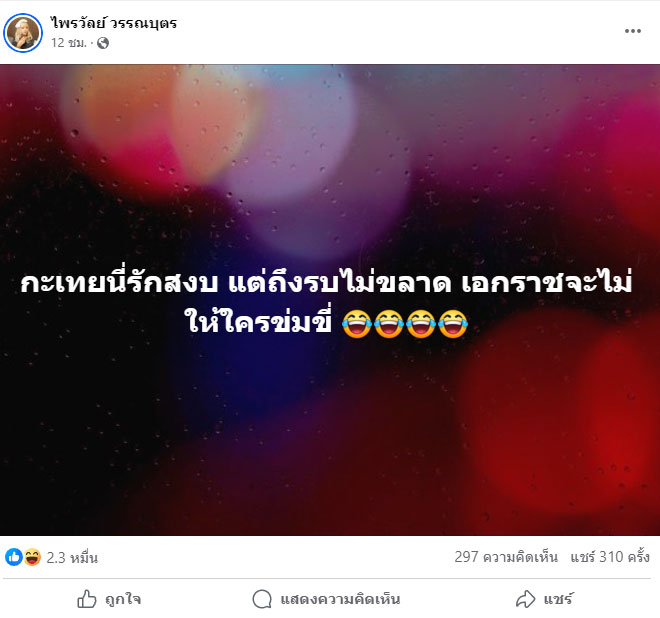Screen dimensions: 660x618
Task: Click the curved arrow share icon
Action: 526,599
